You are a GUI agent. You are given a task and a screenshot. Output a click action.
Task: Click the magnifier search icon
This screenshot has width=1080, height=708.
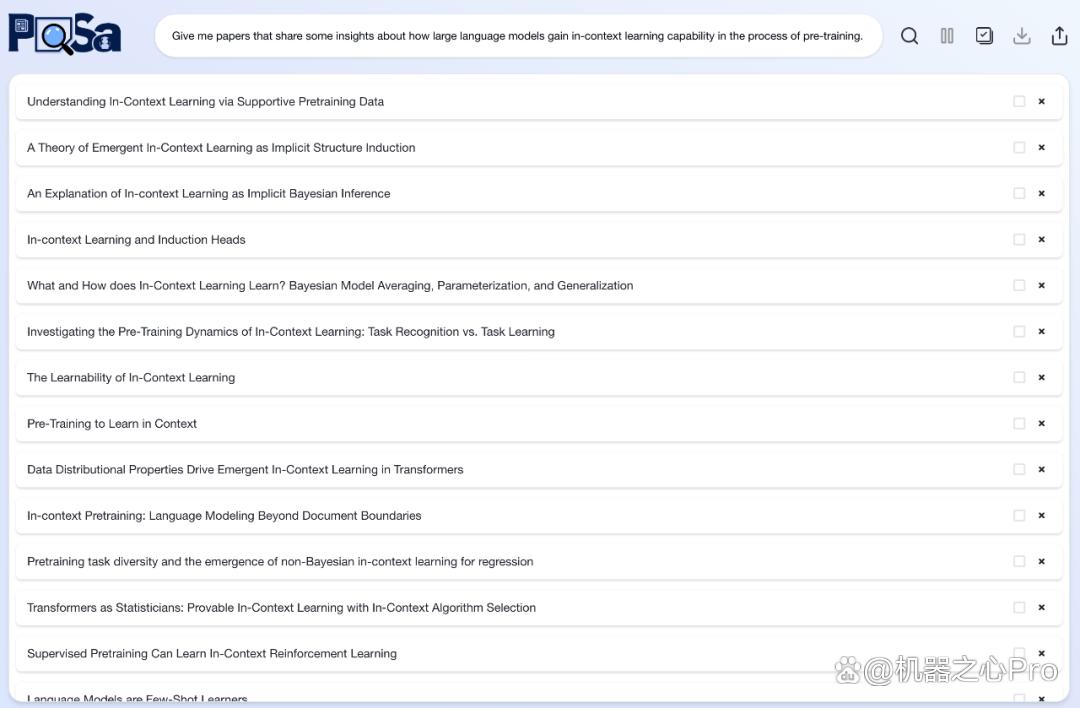(909, 36)
